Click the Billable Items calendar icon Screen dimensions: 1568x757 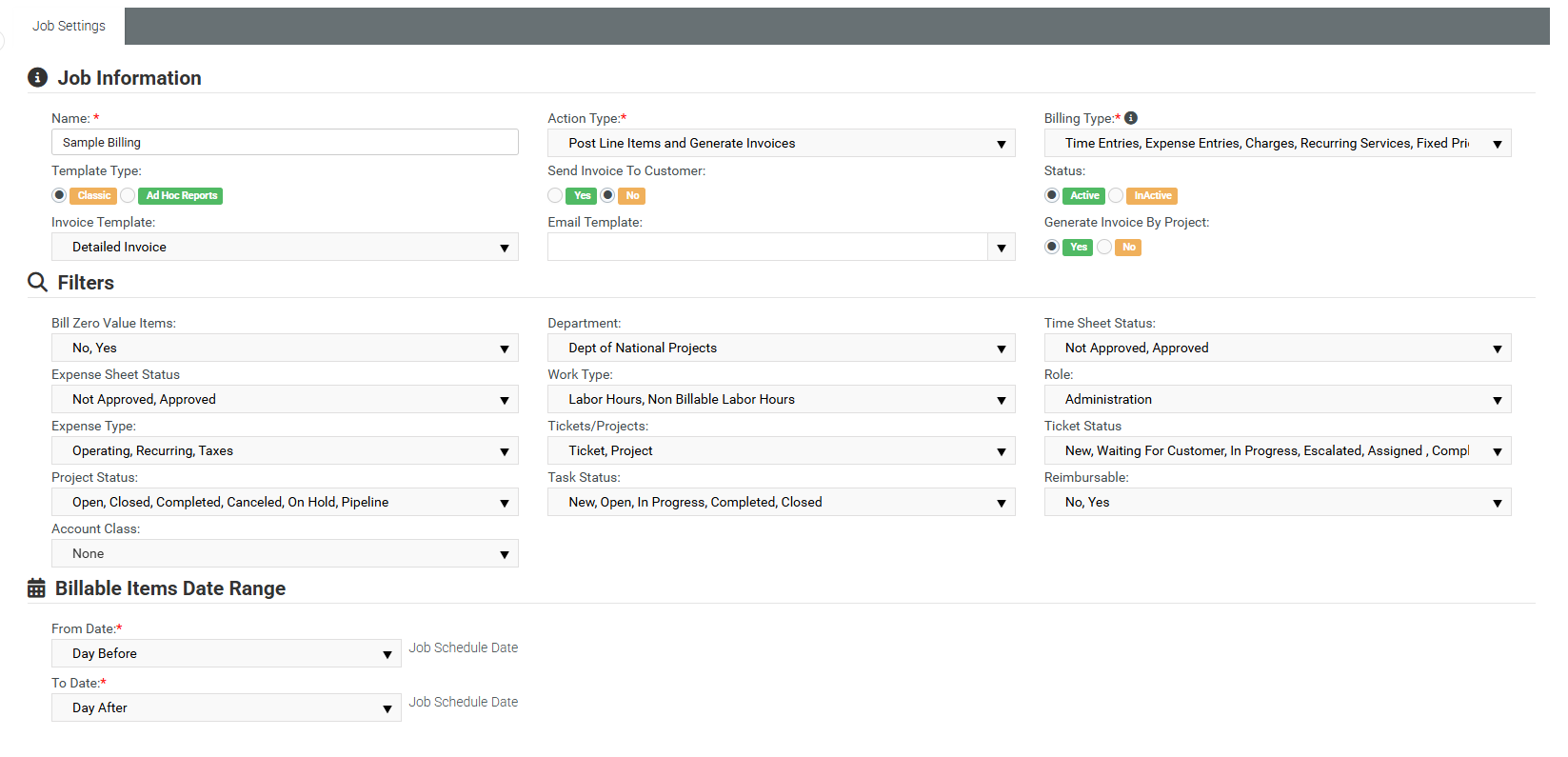click(x=36, y=588)
